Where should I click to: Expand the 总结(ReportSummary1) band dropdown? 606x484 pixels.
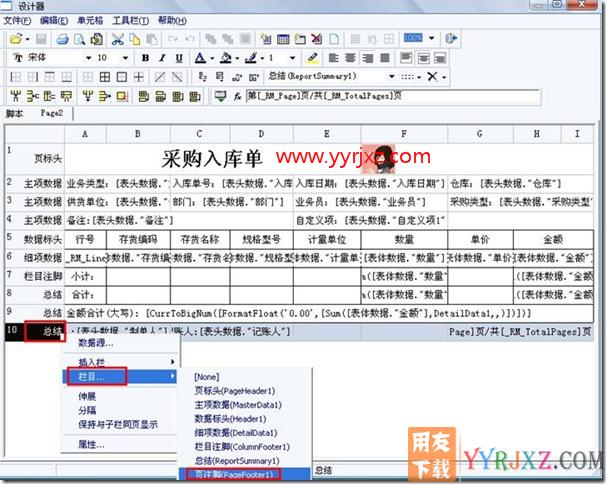pyautogui.click(x=391, y=77)
